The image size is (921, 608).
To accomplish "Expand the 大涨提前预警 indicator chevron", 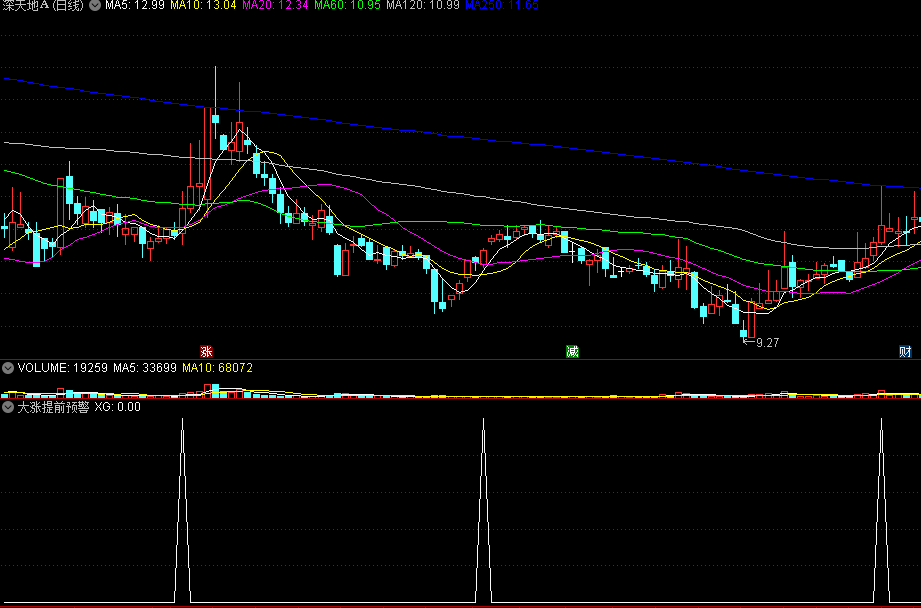I will coord(8,407).
